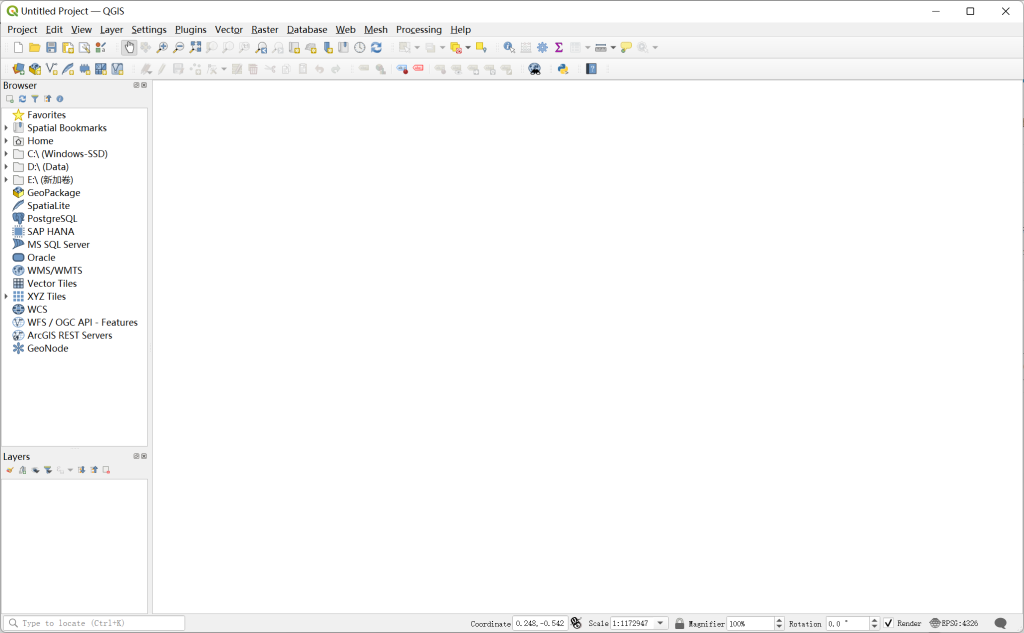Image resolution: width=1024 pixels, height=633 pixels.
Task: Select GeoPackage in Browser tree
Action: 54,193
